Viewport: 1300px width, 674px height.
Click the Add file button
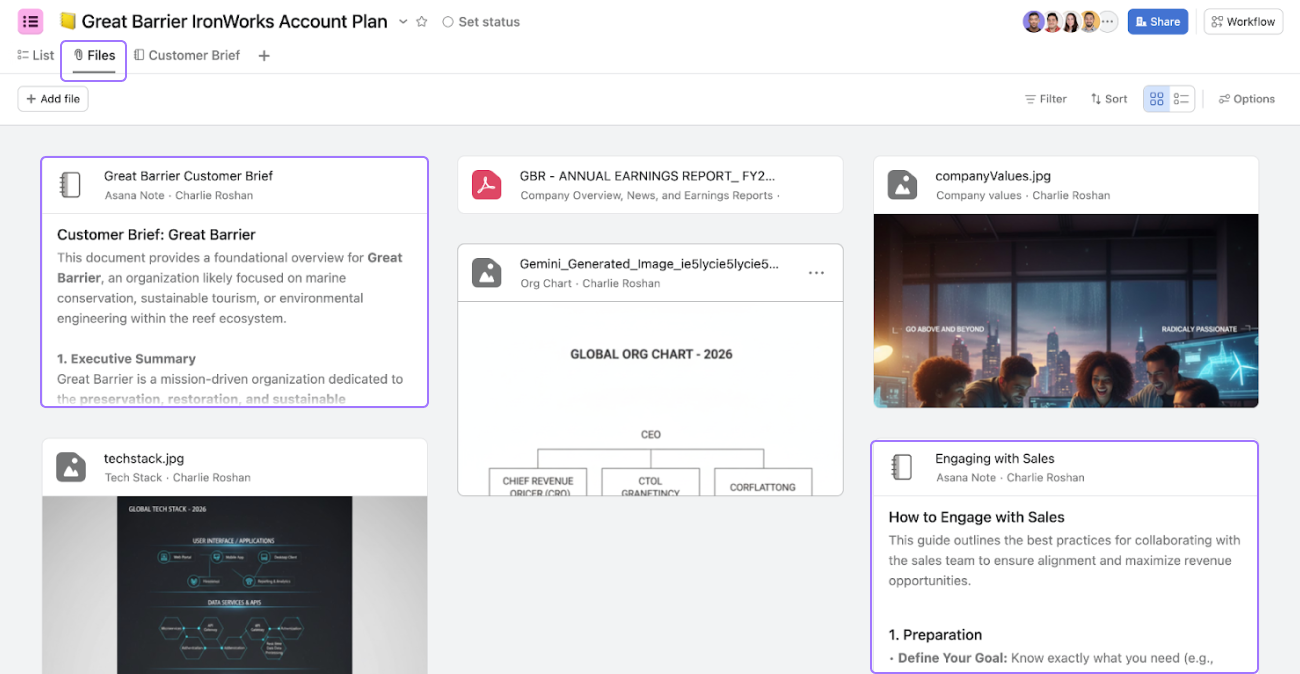tap(53, 99)
